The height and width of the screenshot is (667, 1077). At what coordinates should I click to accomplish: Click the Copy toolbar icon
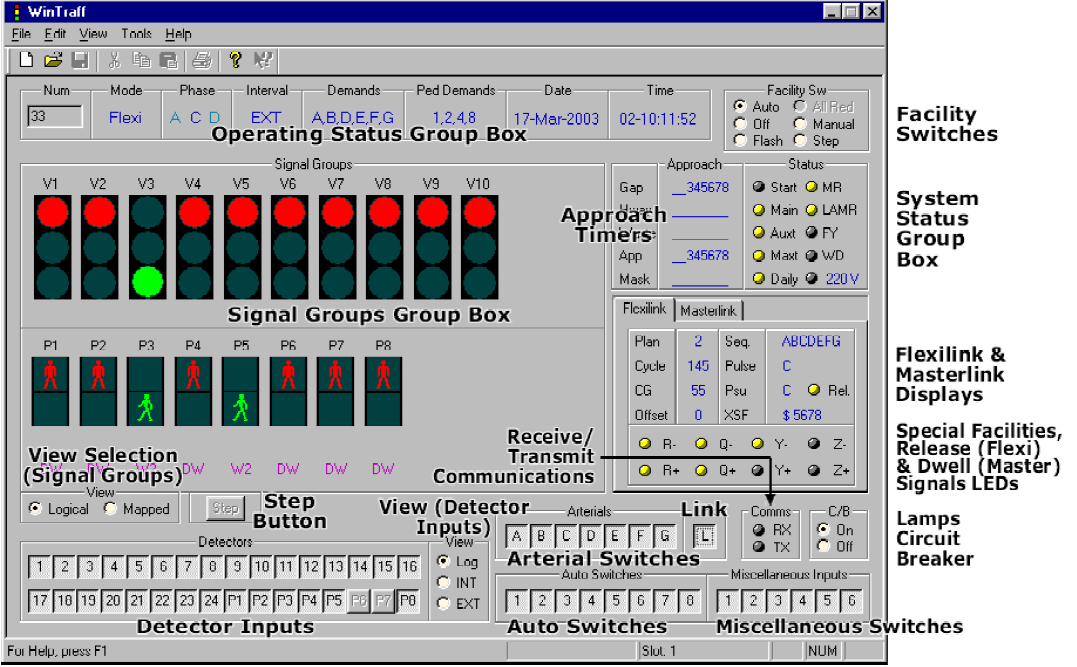[141, 60]
